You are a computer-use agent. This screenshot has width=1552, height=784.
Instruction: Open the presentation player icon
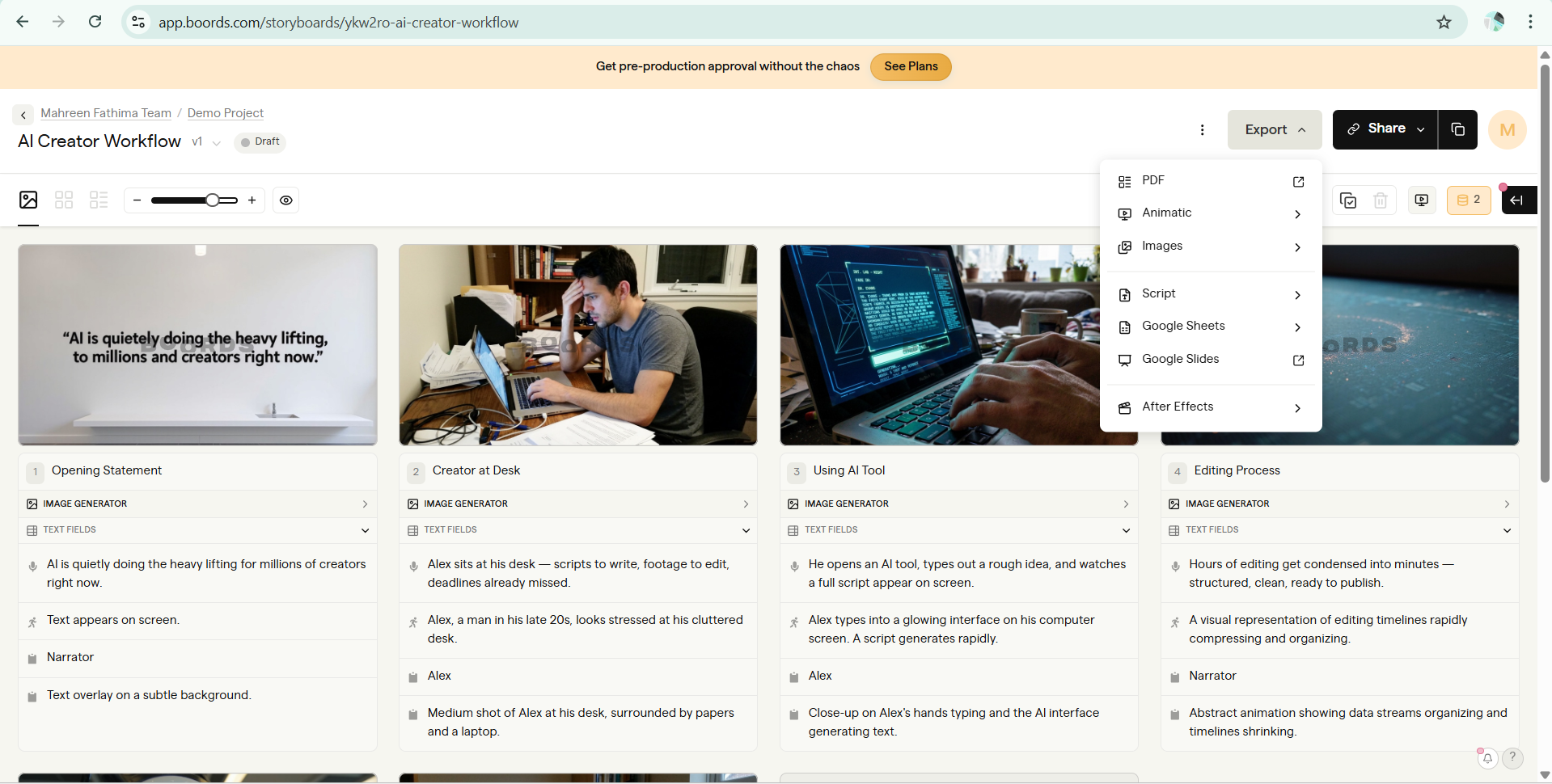point(1421,200)
